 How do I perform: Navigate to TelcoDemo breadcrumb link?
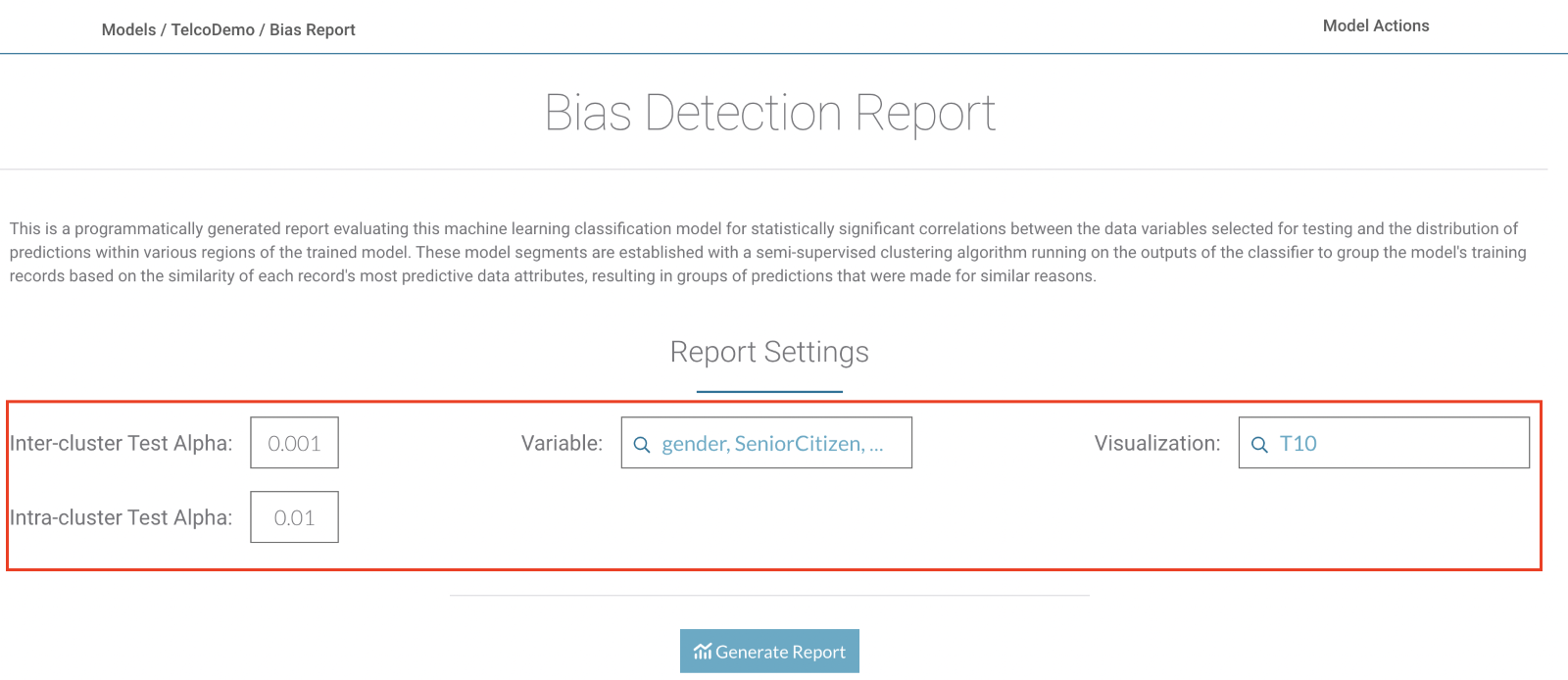pos(213,30)
